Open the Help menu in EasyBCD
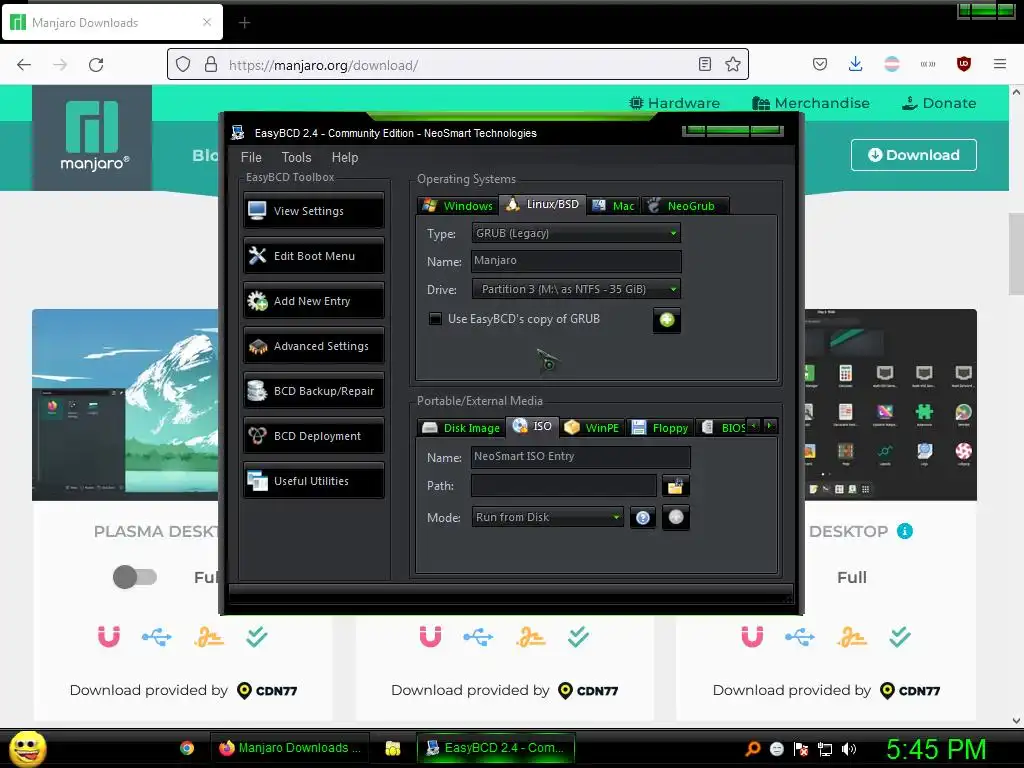Screen dimensions: 1024x768 [x=344, y=157]
